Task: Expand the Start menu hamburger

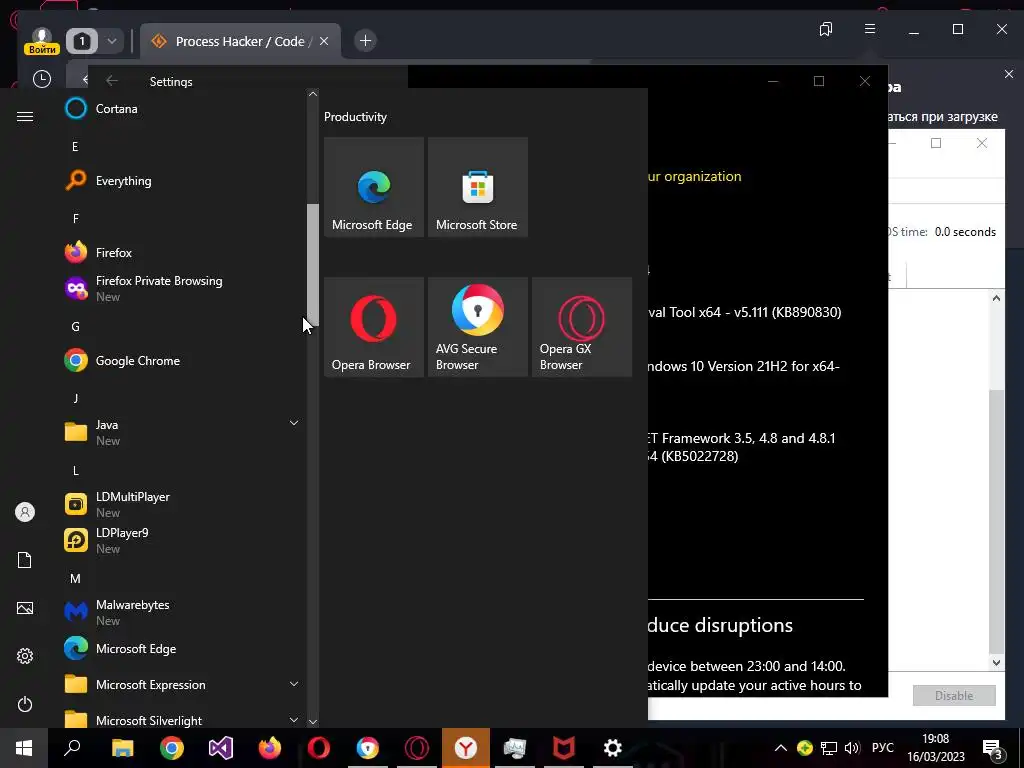Action: pos(25,116)
